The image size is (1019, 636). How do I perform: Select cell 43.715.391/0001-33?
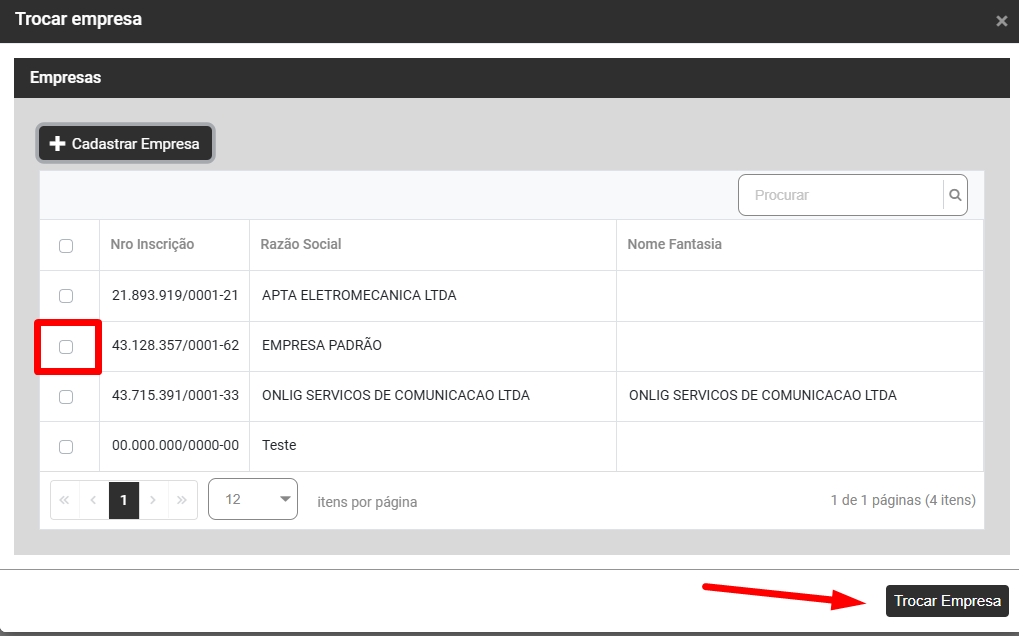coord(175,395)
